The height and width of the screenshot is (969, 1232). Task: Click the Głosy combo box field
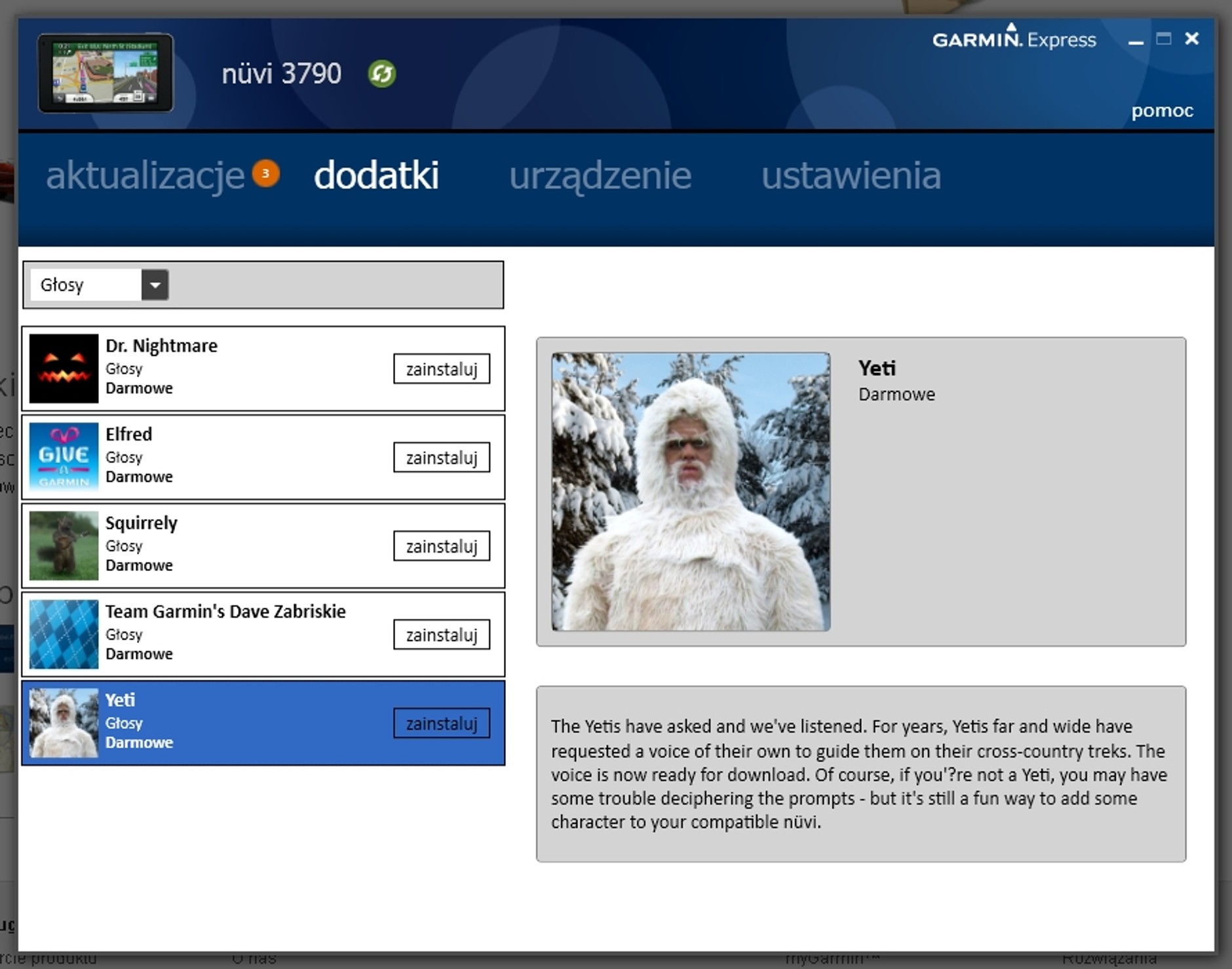(x=85, y=285)
